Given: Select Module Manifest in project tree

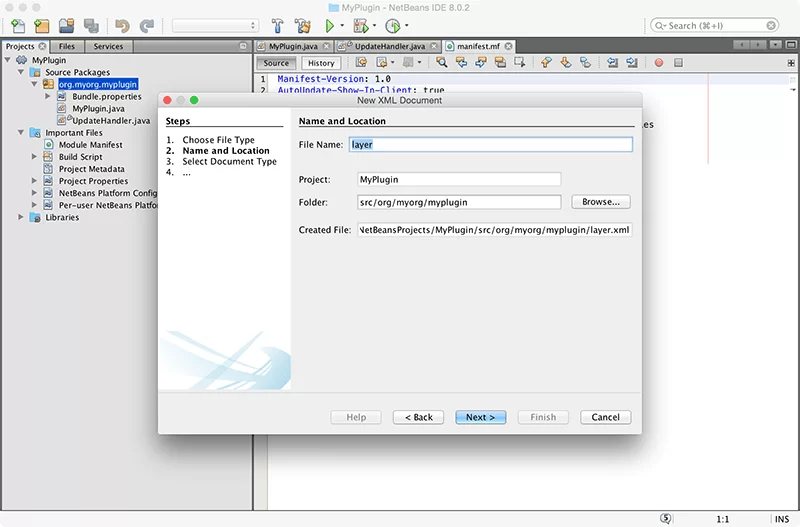Looking at the screenshot, I should click(90, 144).
